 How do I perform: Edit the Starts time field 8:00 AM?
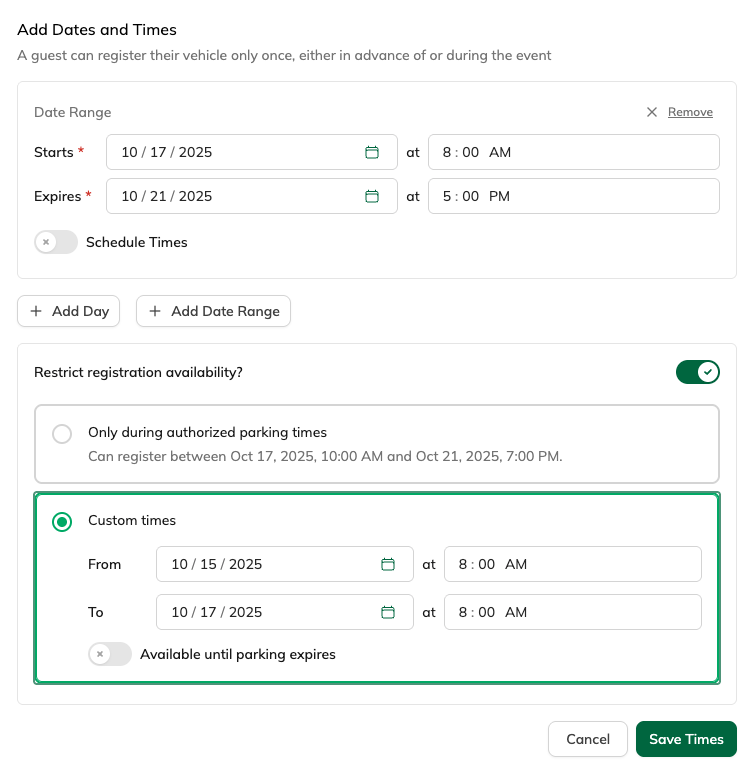coord(574,152)
